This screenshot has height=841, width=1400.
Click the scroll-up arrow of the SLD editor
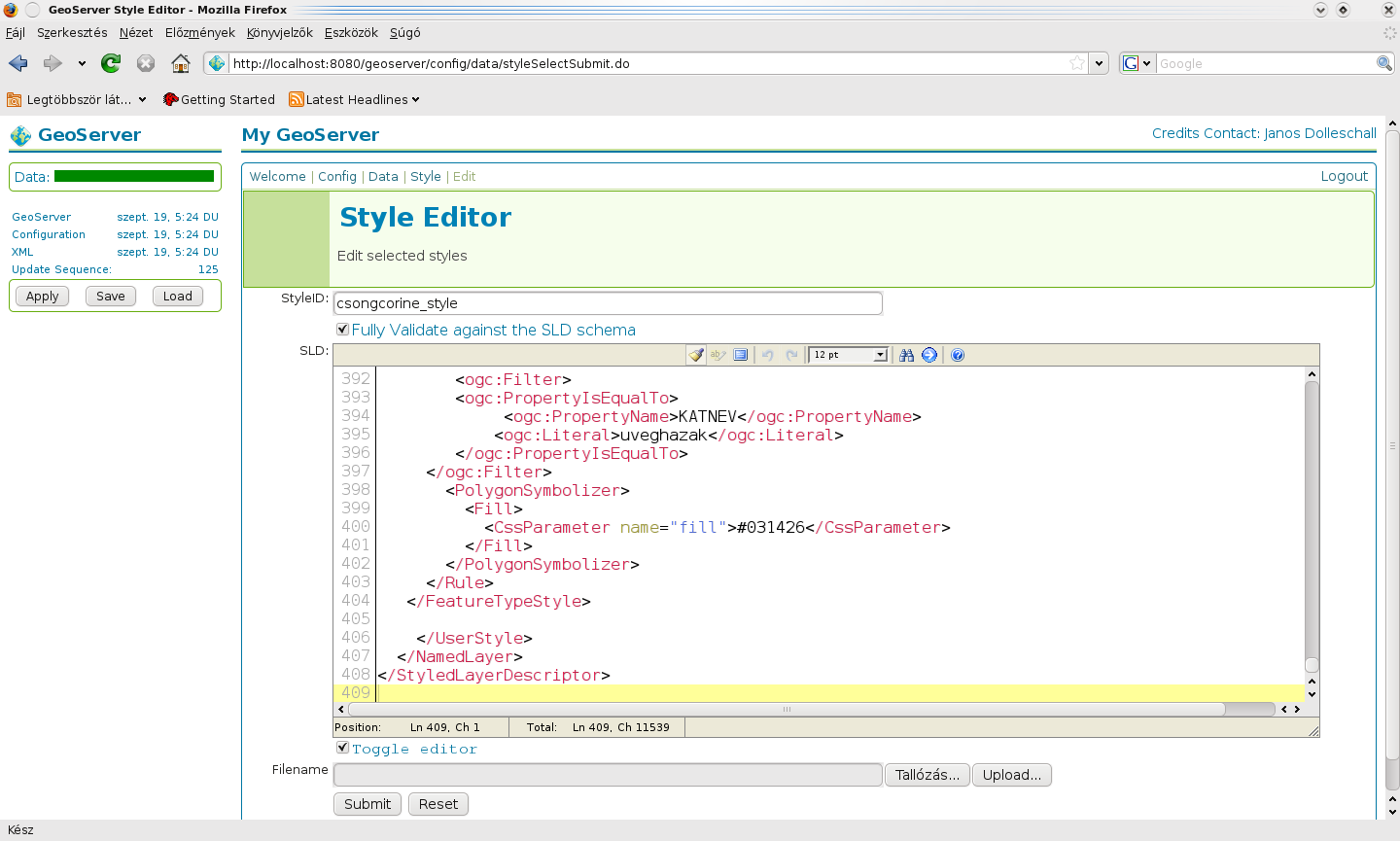click(1312, 374)
